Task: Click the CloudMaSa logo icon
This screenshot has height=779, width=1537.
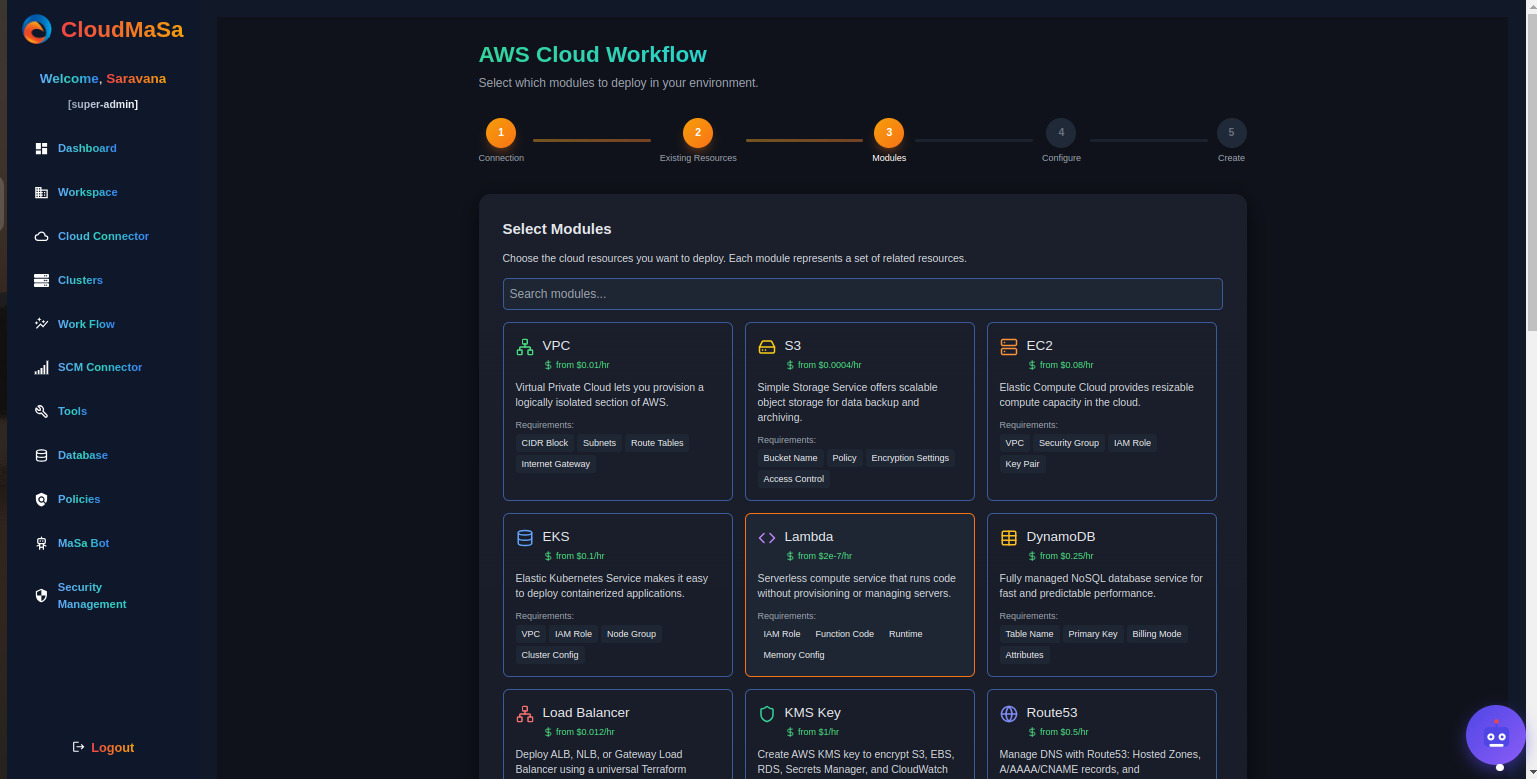Action: coord(37,29)
